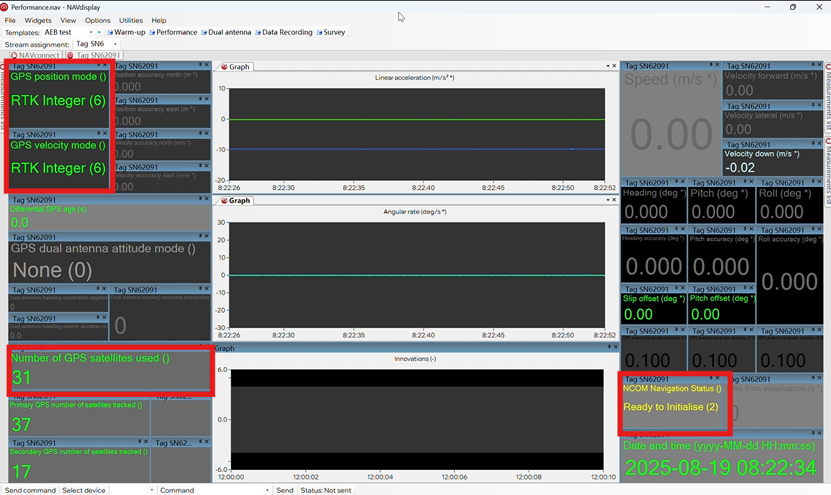Screen dimensions: 831x495
Task: Close the Angular rate graph panel
Action: tap(614, 200)
